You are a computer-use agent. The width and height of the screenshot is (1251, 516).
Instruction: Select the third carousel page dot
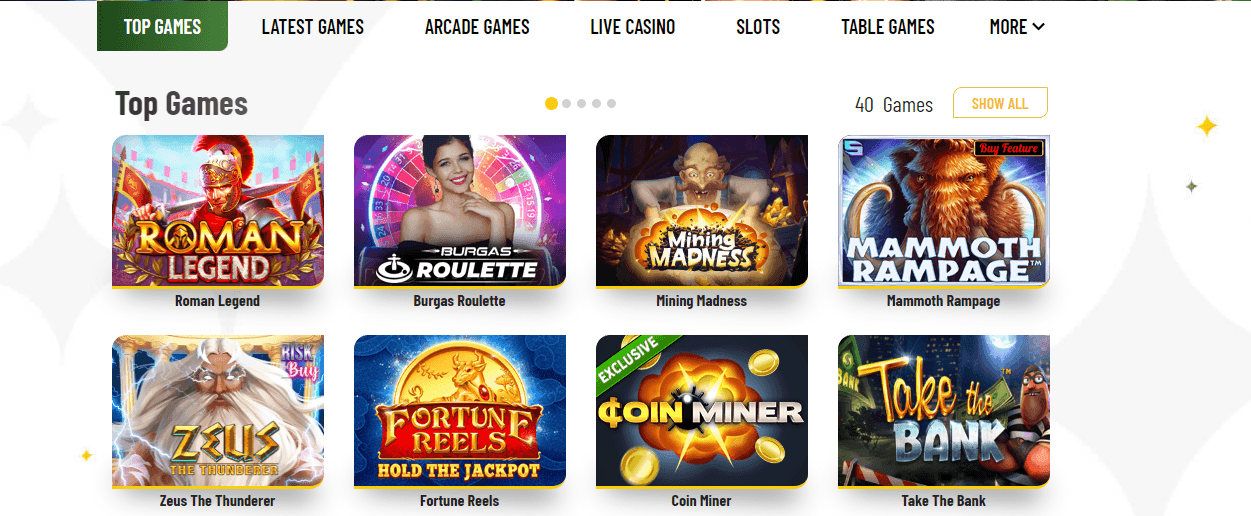click(x=582, y=103)
